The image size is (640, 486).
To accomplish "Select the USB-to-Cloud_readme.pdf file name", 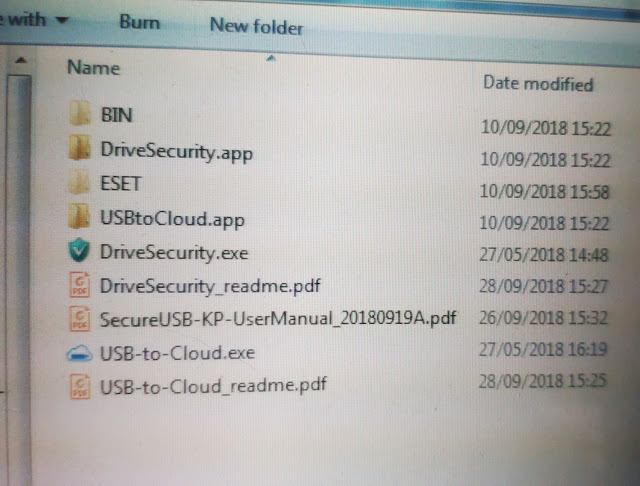I will click(213, 386).
